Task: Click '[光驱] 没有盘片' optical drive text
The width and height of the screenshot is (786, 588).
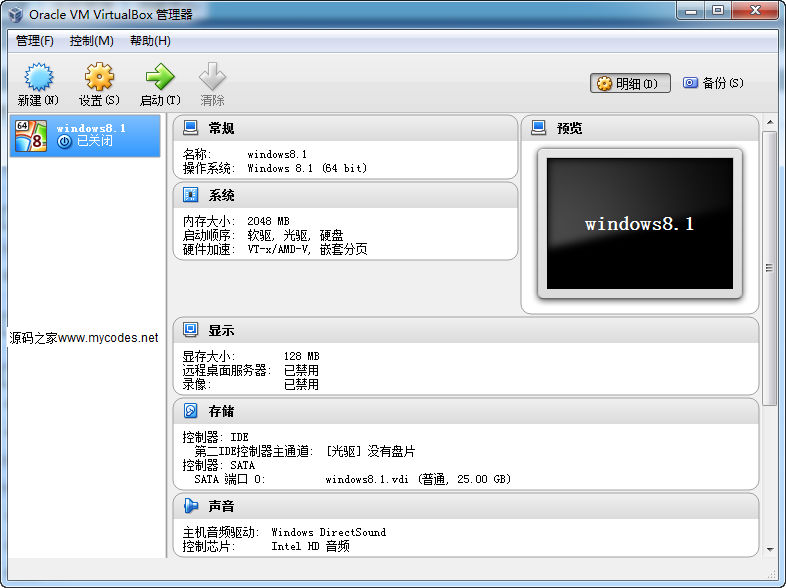Action: 370,451
